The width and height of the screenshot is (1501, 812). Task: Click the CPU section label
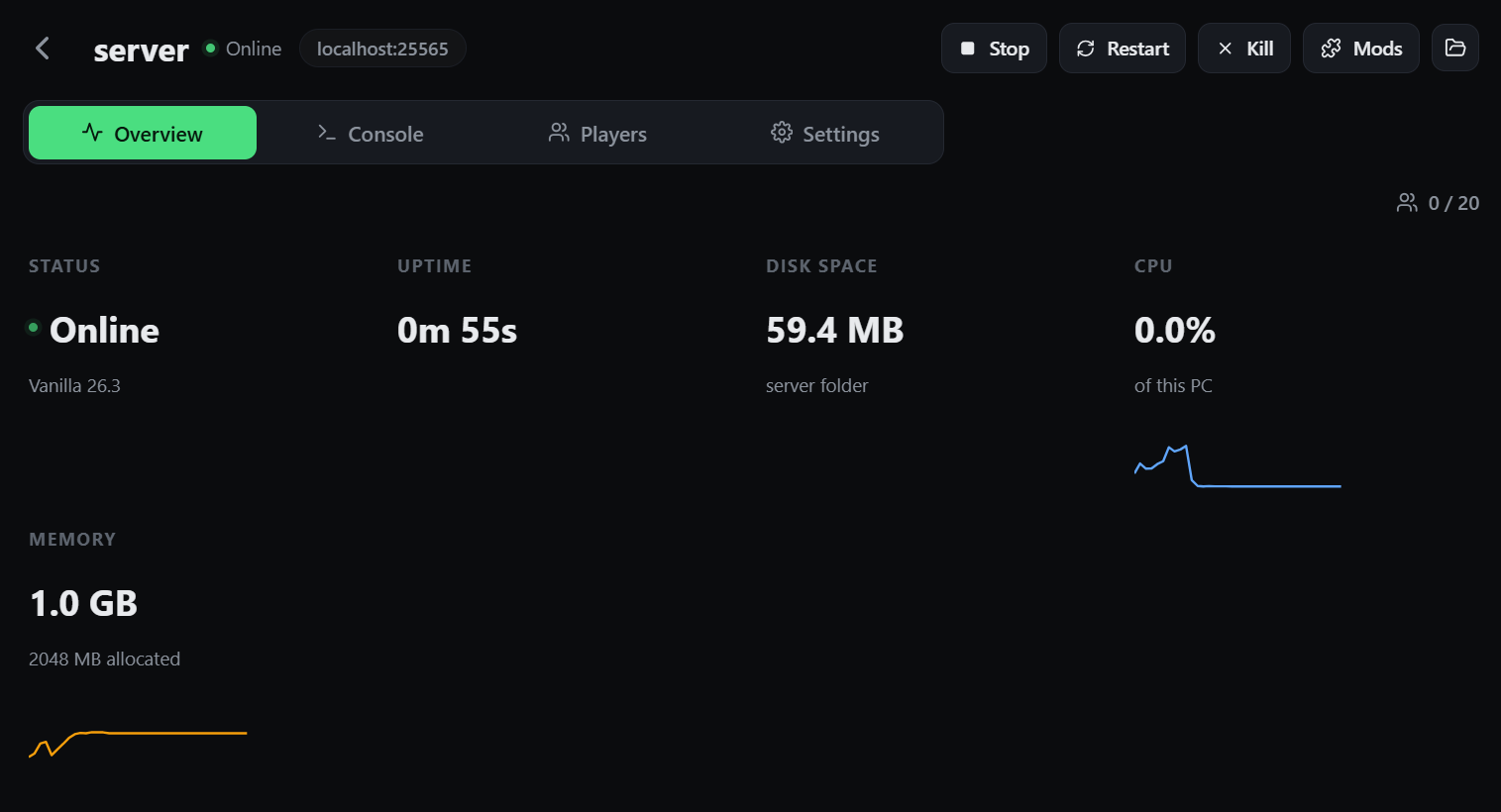click(x=1153, y=266)
